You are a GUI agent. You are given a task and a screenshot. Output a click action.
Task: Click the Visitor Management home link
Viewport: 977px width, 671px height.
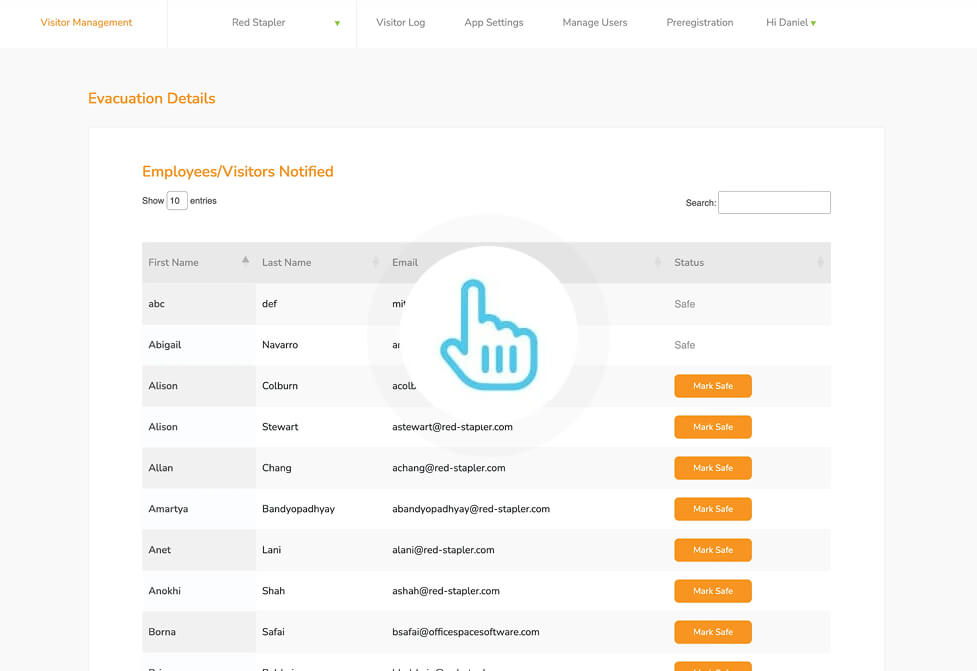86,23
